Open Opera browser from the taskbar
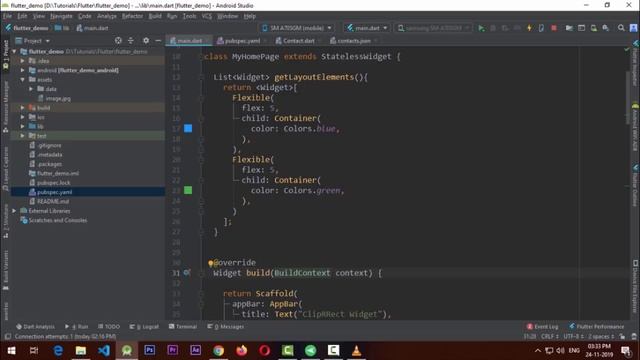The width and height of the screenshot is (640, 360). coord(264,350)
